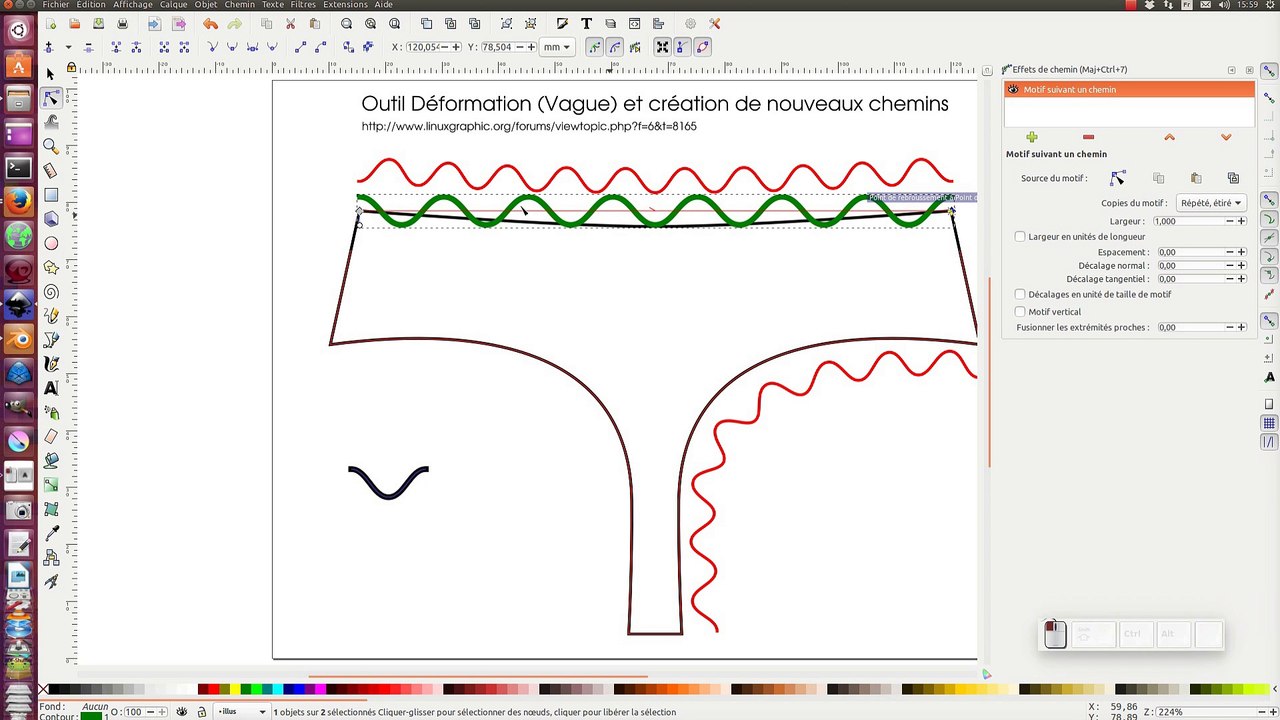Select the Calligraphy tool
The width and height of the screenshot is (1280, 720).
[51, 364]
